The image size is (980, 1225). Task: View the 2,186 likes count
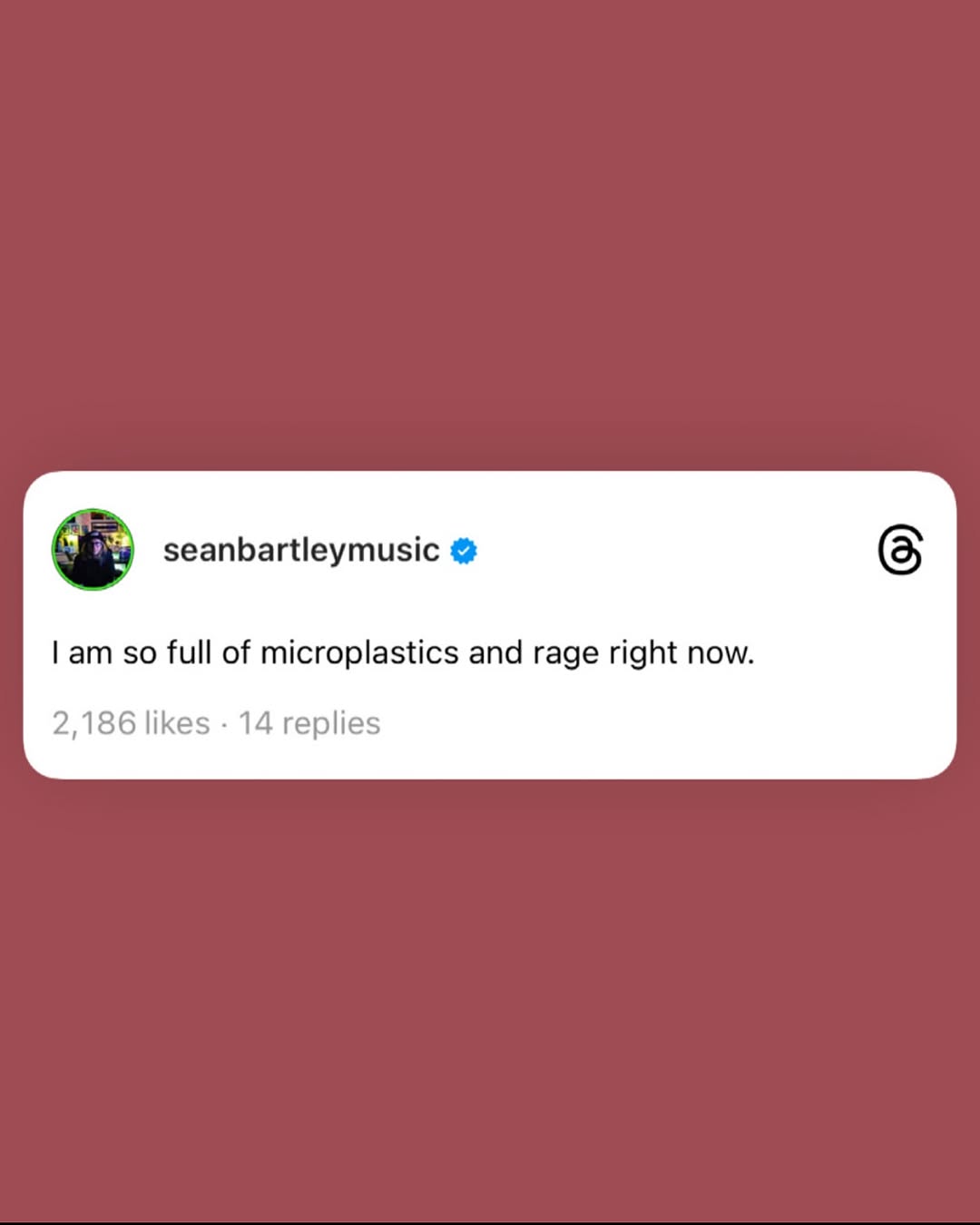click(x=131, y=723)
